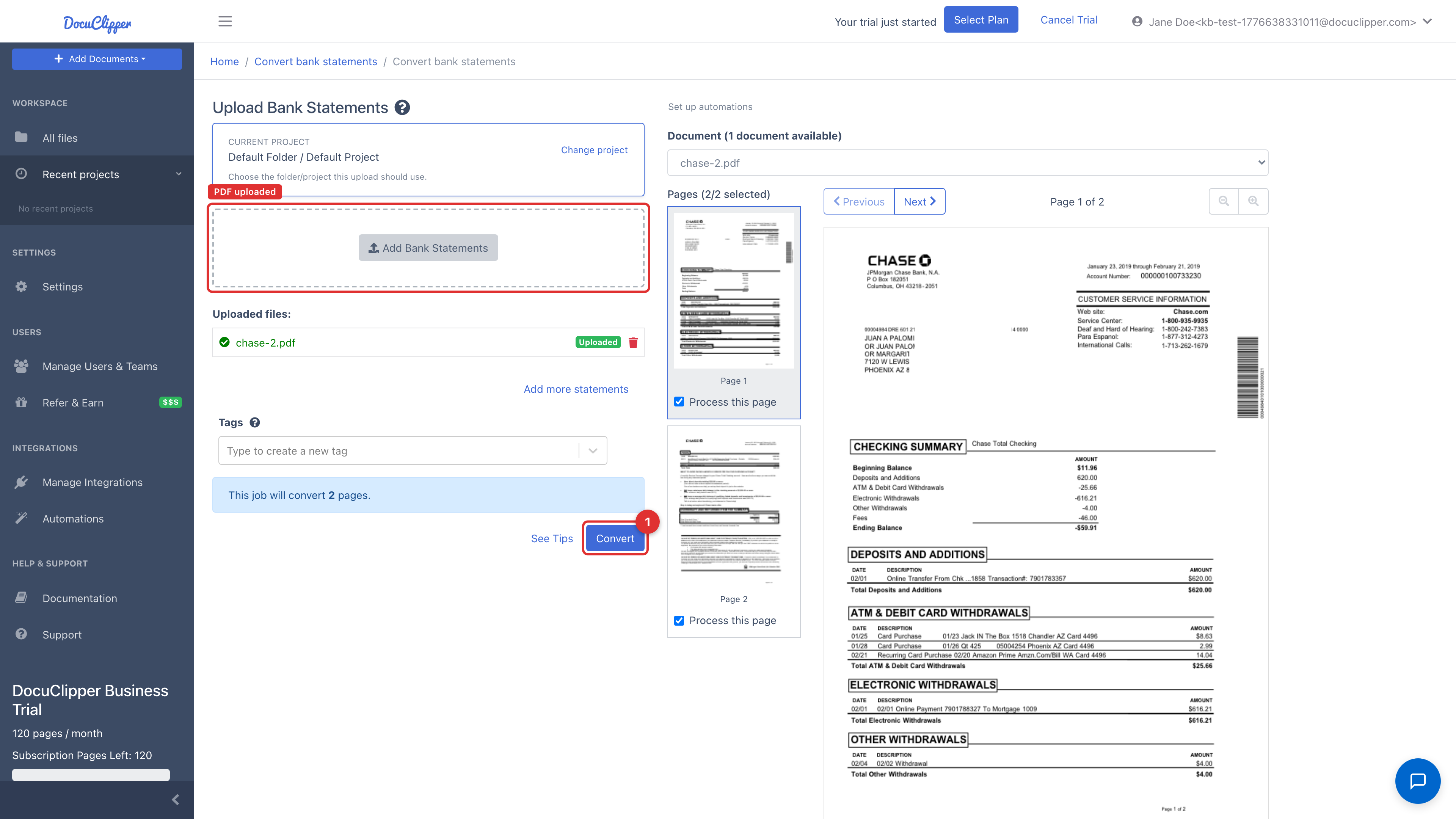
Task: Click the Recent projects clock icon
Action: tap(21, 174)
